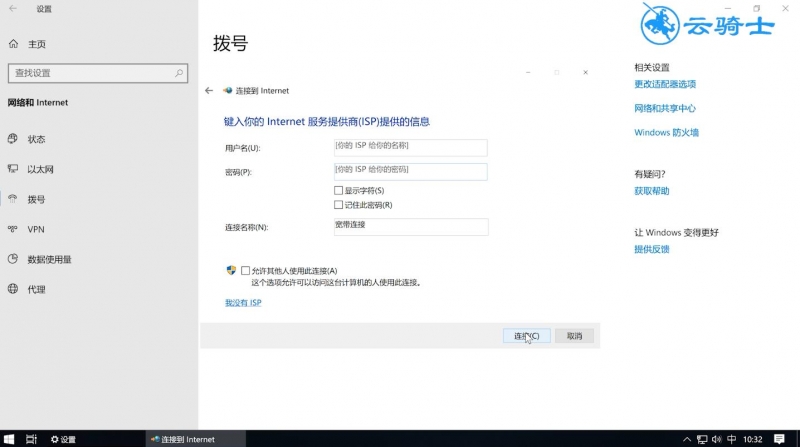800x447 pixels.
Task: Open the 我没有 ISP link
Action: click(243, 303)
